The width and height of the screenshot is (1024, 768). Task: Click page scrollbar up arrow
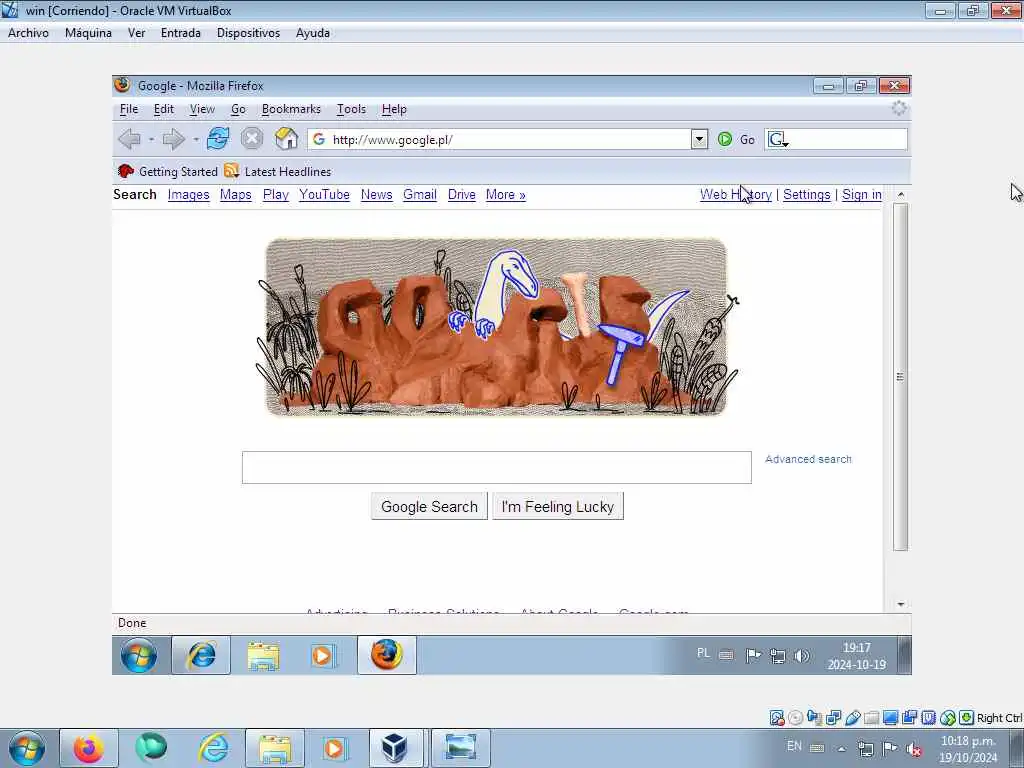(901, 194)
